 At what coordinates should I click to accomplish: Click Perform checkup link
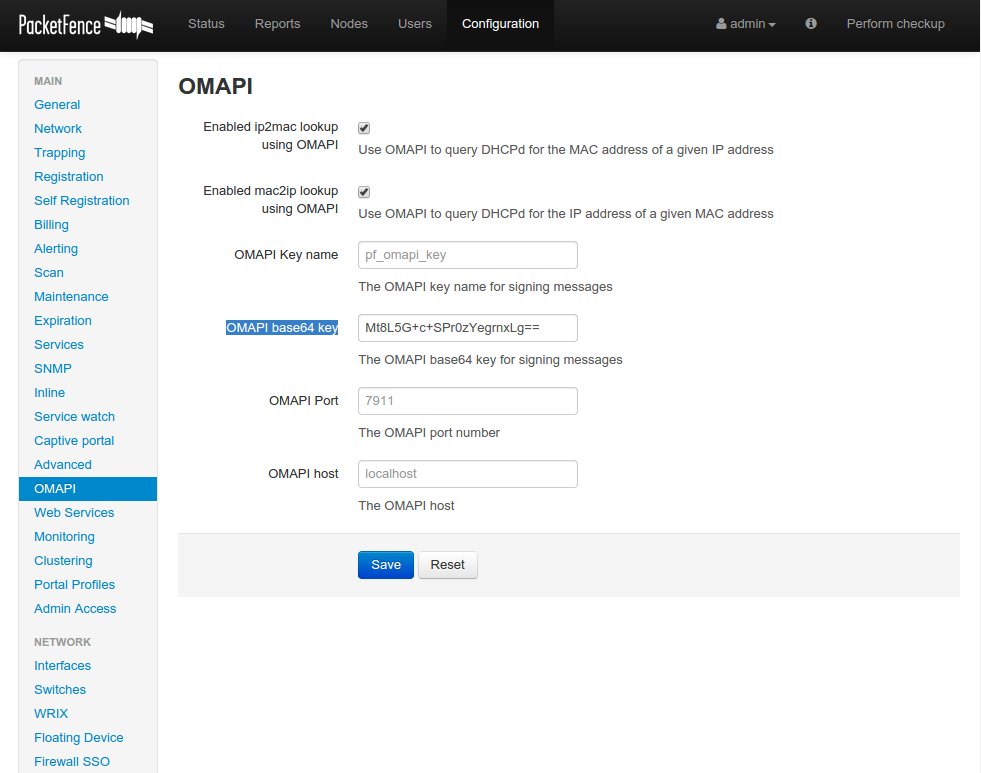tap(895, 24)
